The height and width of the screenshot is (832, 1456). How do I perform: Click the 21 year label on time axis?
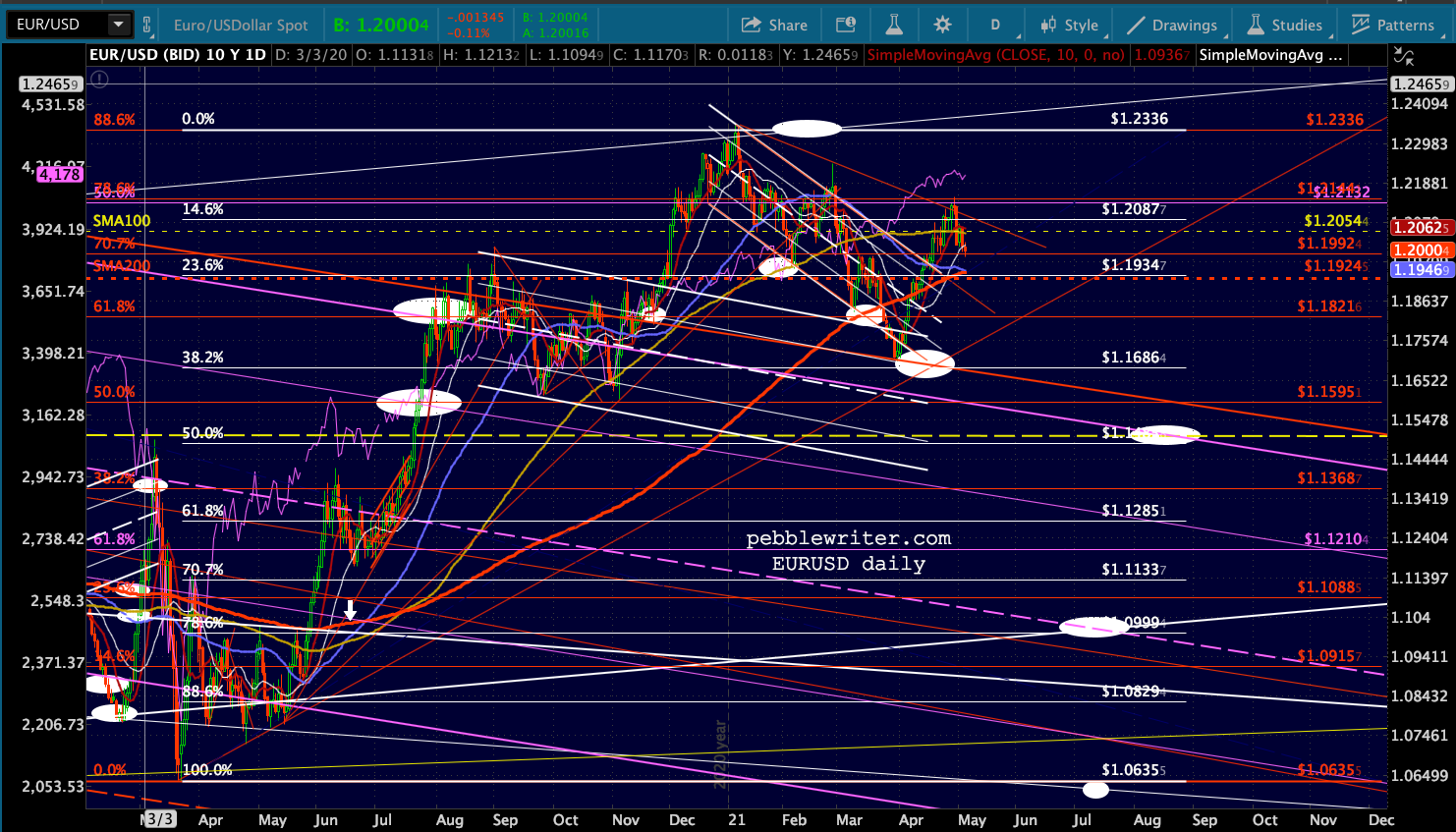coord(737,820)
